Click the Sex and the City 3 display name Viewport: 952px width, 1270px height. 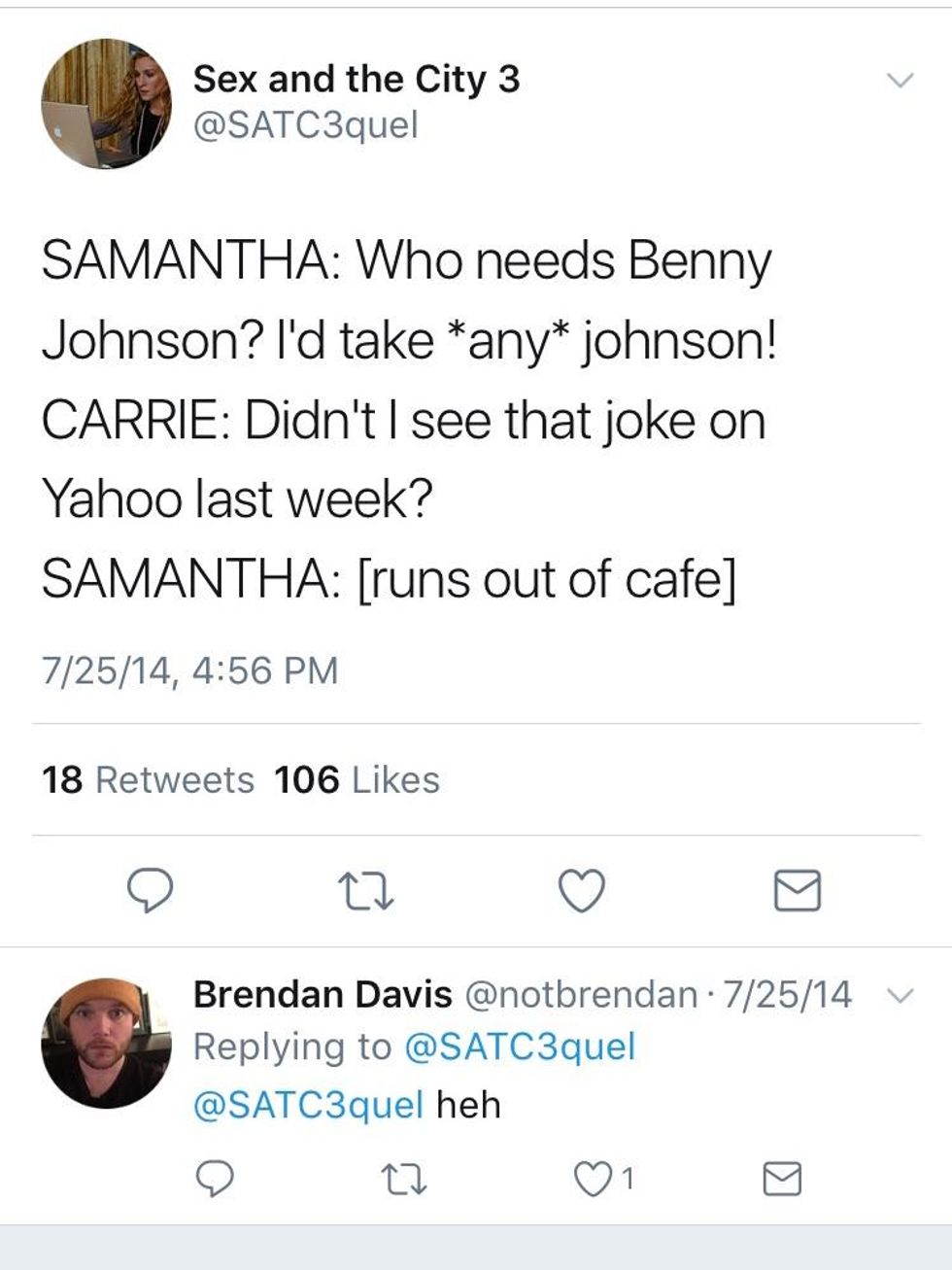coord(356,80)
